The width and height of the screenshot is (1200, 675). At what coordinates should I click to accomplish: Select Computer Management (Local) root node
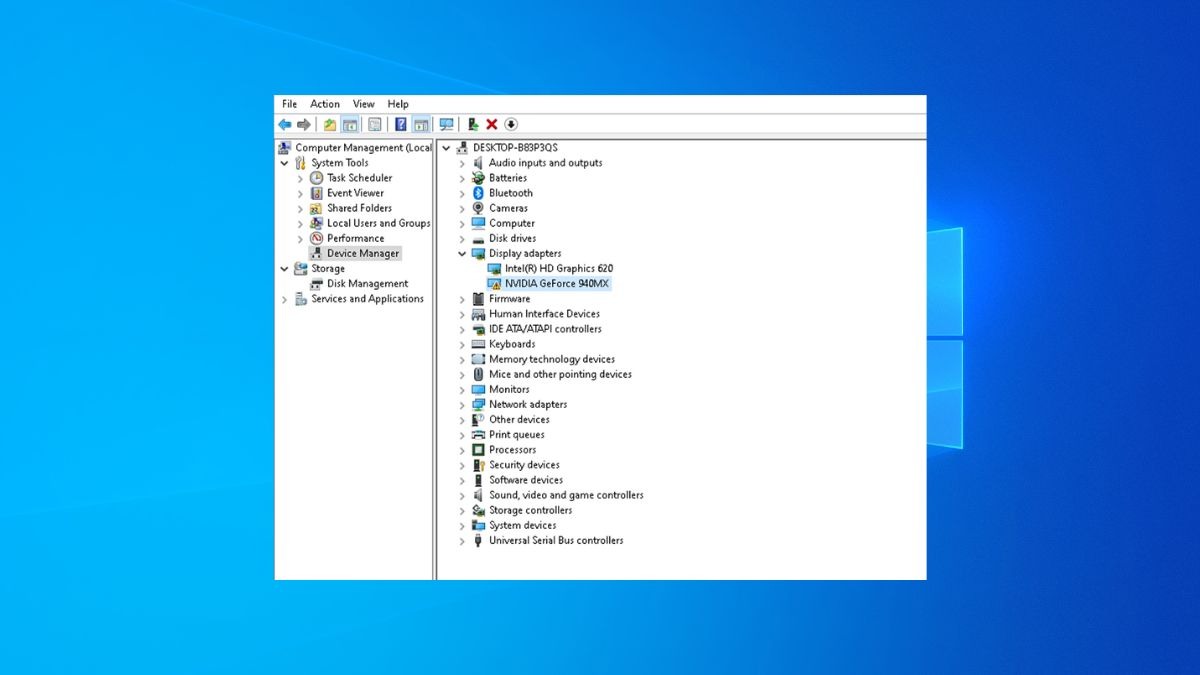[x=364, y=148]
